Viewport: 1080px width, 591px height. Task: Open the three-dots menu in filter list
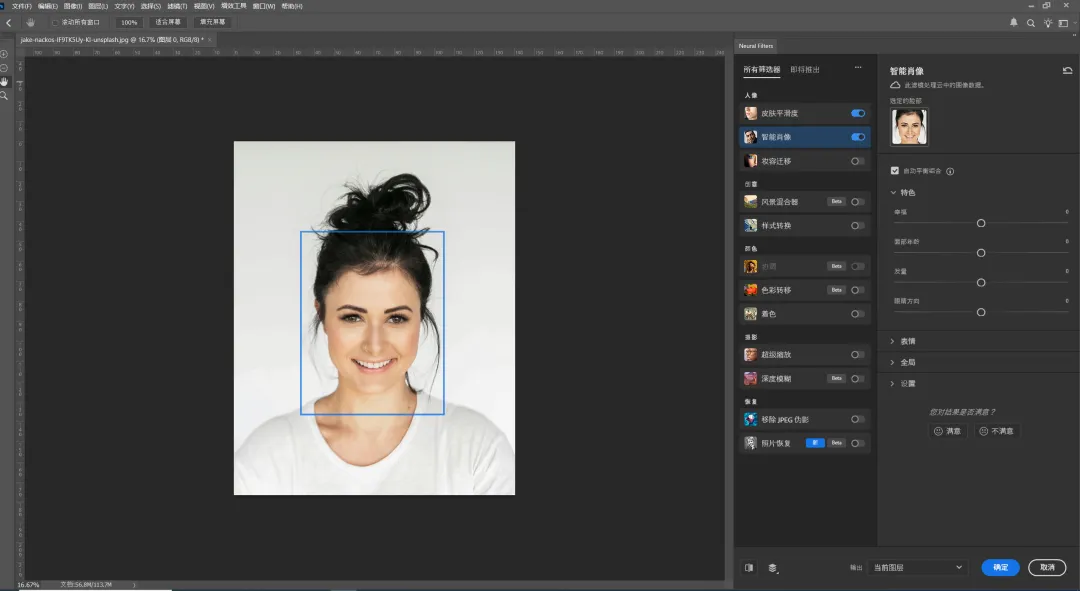click(x=857, y=68)
